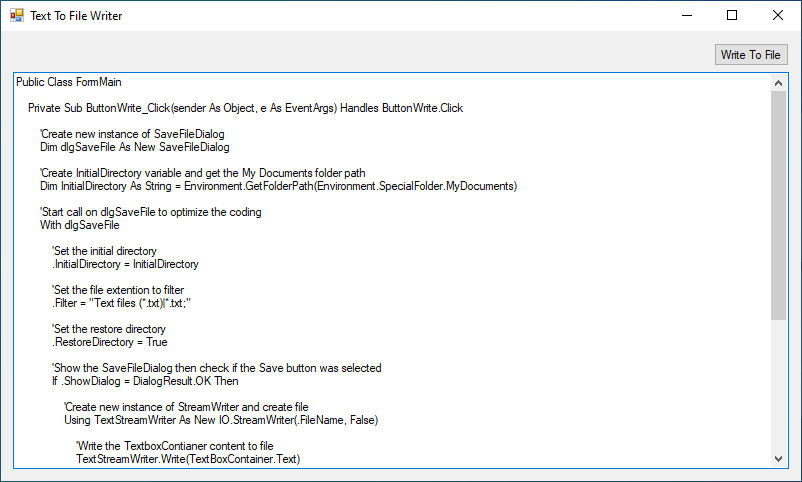802x482 pixels.
Task: Click line 'TextStreamWriter.Write(TextBoxContainer.Text)'
Action: 188,459
